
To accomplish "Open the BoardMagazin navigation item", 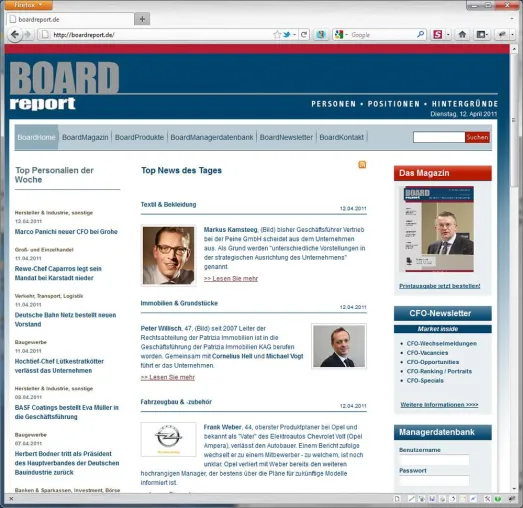I will pyautogui.click(x=85, y=137).
